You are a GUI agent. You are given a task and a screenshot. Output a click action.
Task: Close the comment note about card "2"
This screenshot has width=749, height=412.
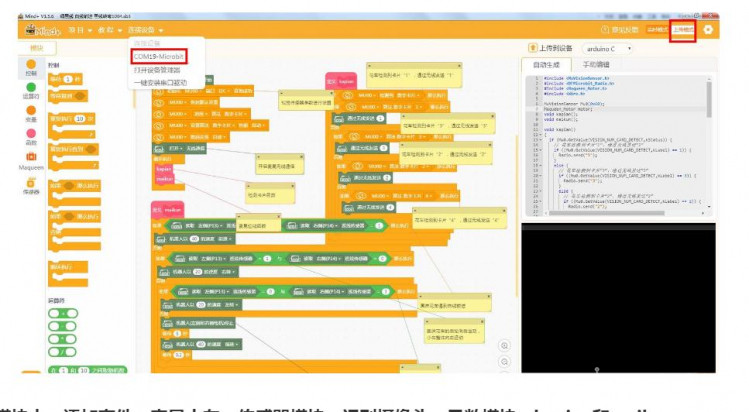[490, 145]
